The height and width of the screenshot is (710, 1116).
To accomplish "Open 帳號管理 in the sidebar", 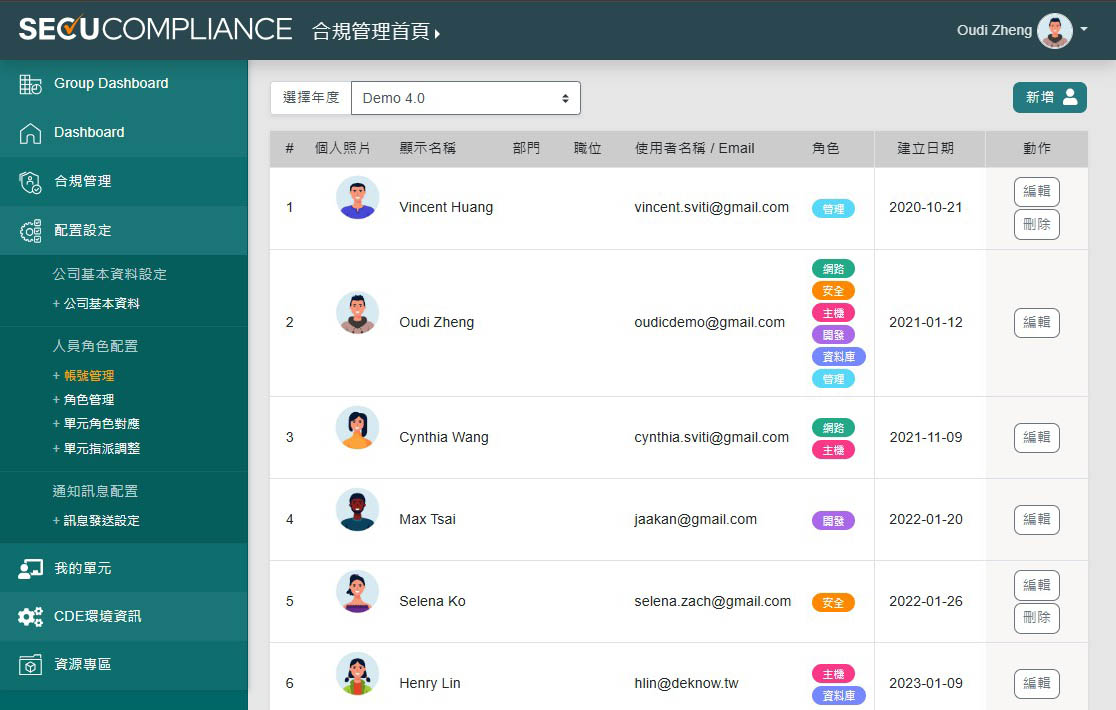I will [89, 376].
